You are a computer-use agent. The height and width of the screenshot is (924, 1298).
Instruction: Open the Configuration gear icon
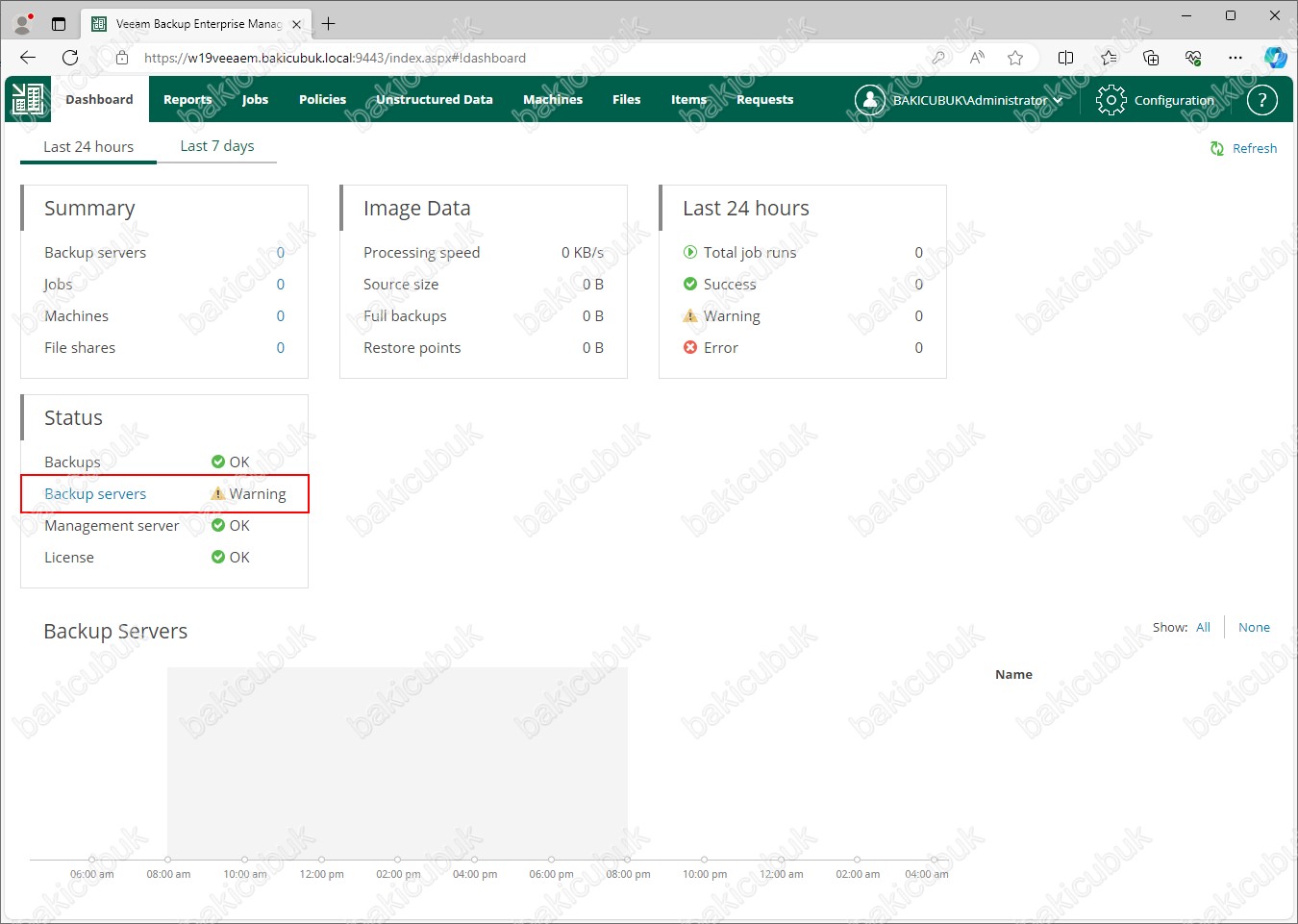[1111, 100]
